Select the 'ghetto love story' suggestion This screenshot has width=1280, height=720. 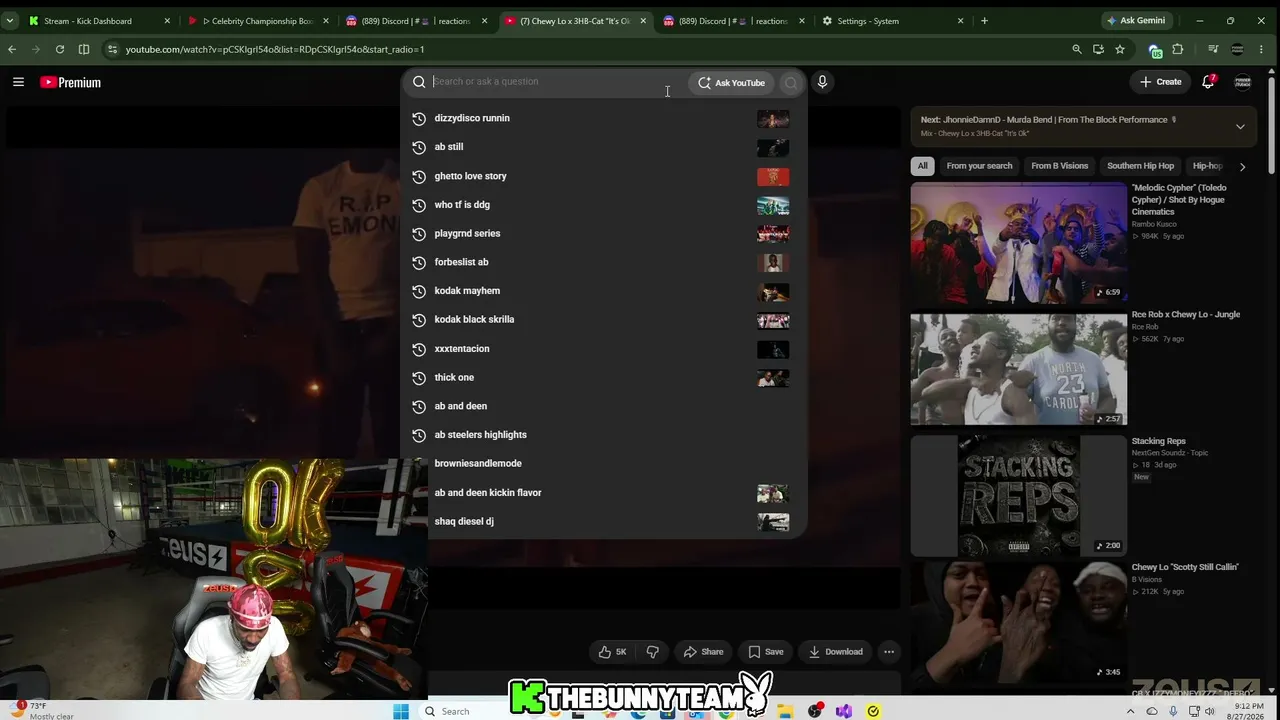coord(603,176)
